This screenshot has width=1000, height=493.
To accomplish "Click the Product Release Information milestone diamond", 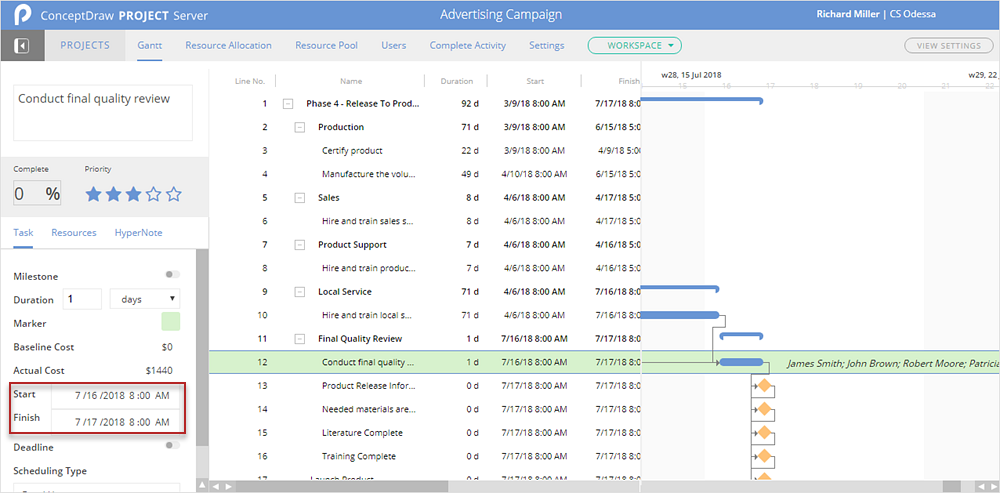I will [764, 386].
